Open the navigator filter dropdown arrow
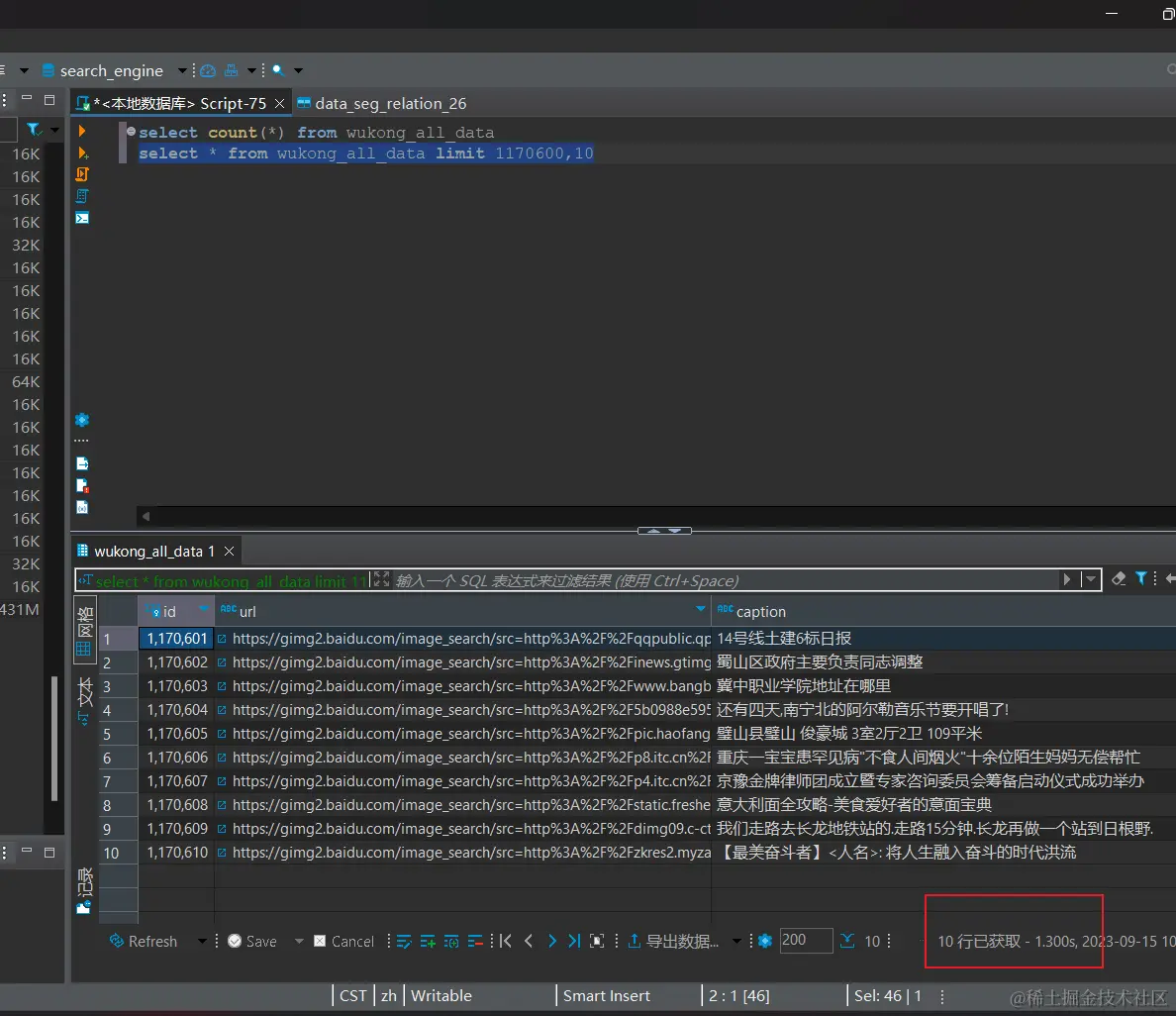1176x1016 pixels. (x=54, y=130)
